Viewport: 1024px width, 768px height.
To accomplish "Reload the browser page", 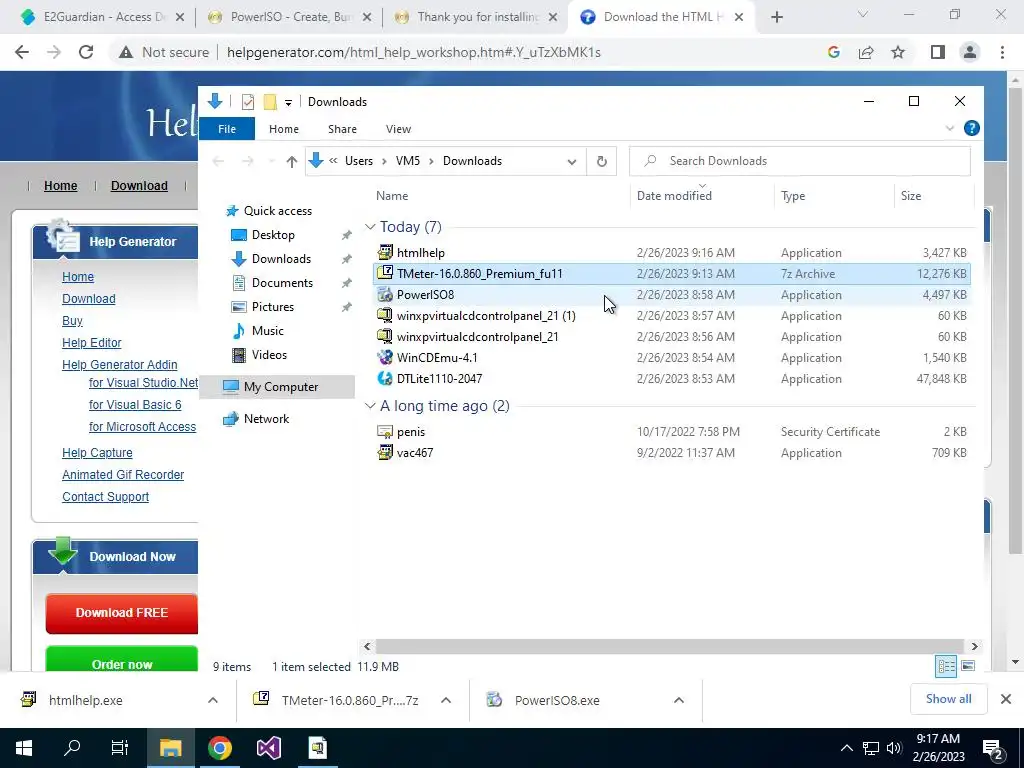I will click(86, 52).
